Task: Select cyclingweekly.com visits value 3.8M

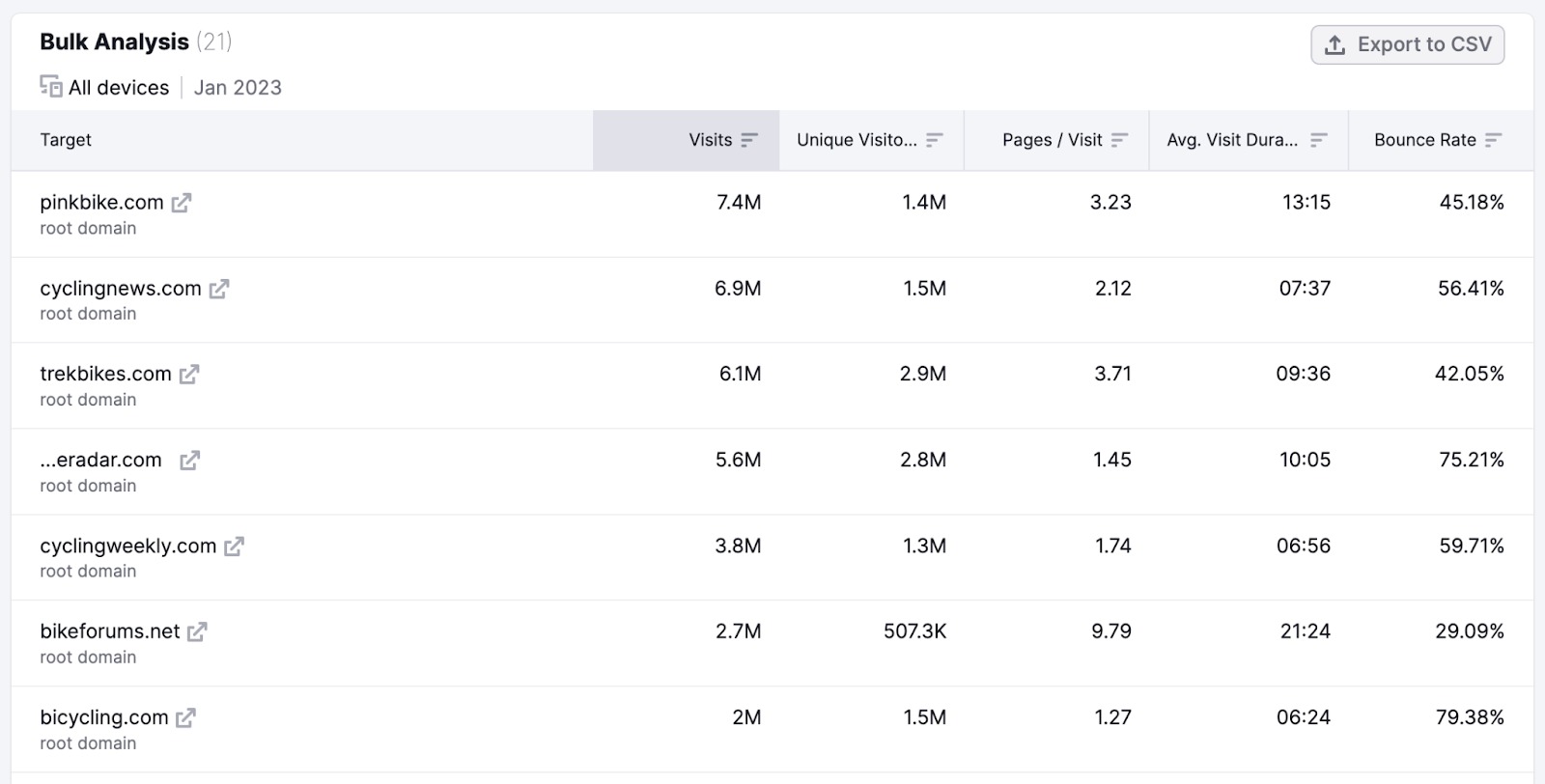Action: (x=738, y=546)
